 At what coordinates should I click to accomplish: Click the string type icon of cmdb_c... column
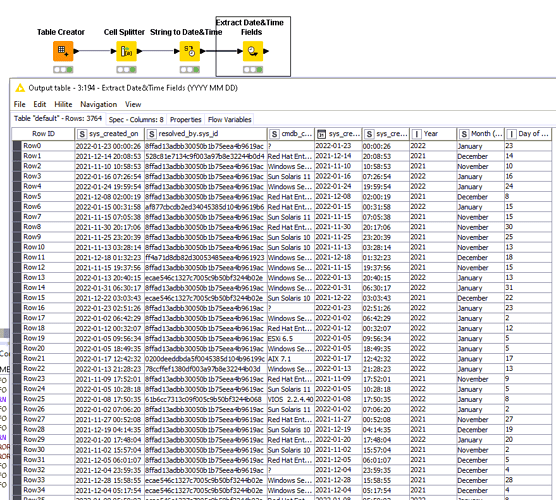tap(274, 134)
